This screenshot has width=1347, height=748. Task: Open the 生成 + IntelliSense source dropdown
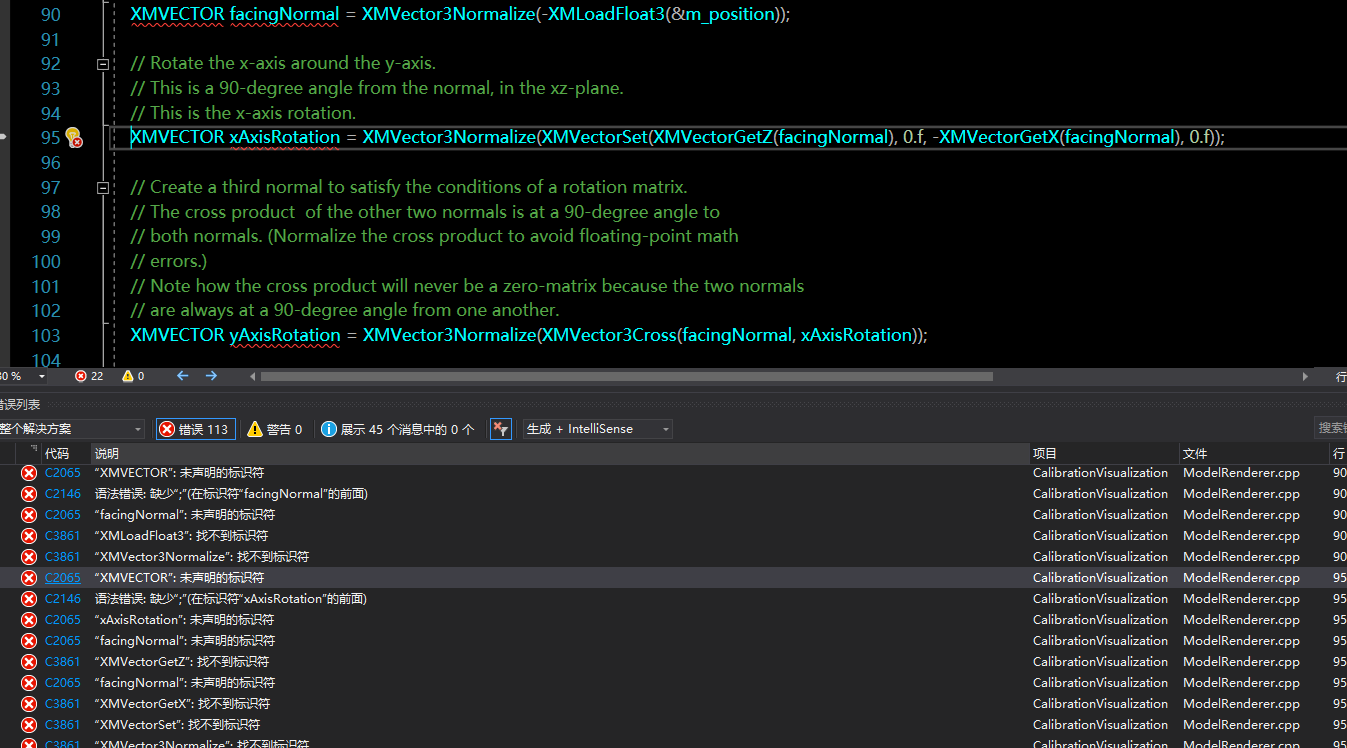[595, 428]
